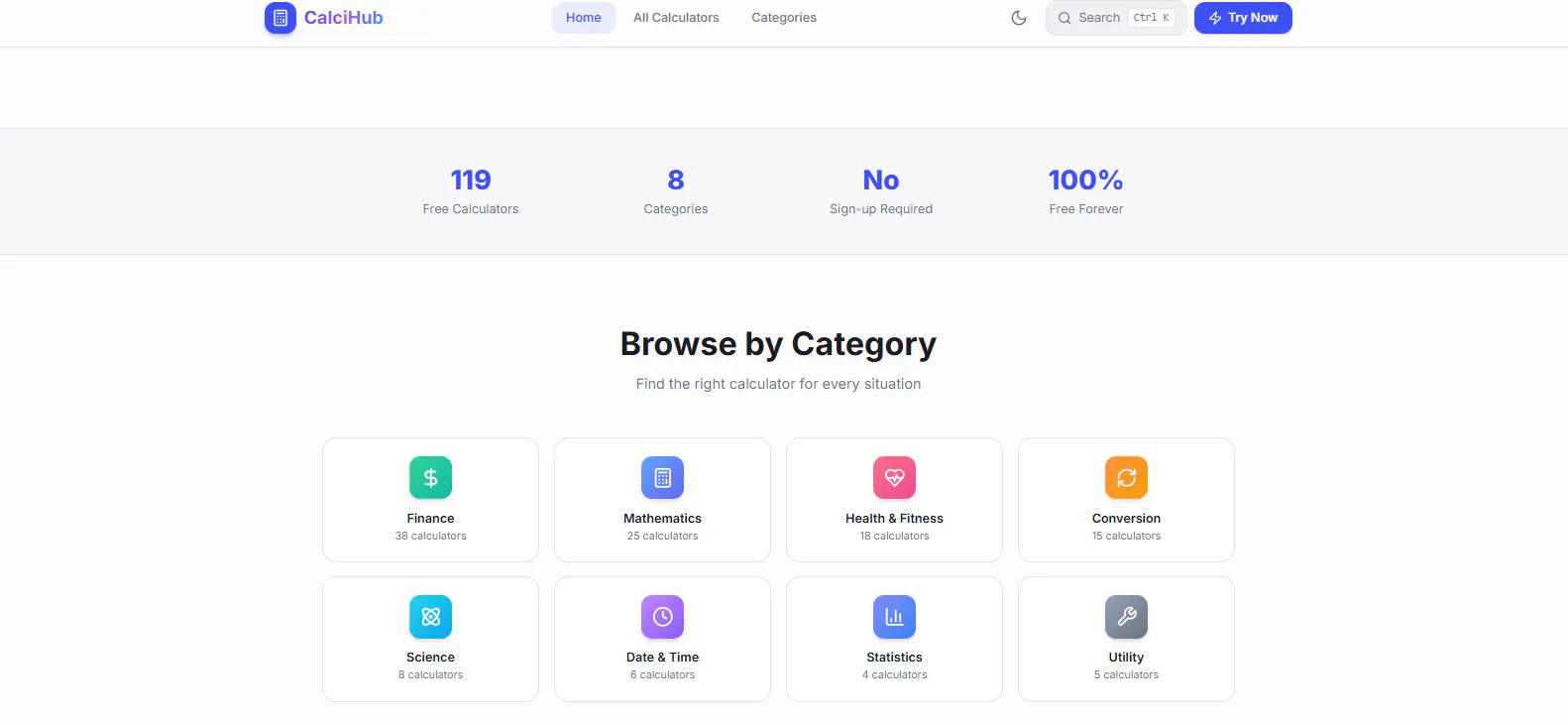This screenshot has height=725, width=1568.
Task: Click the '18 calculators' text
Action: 894,537
